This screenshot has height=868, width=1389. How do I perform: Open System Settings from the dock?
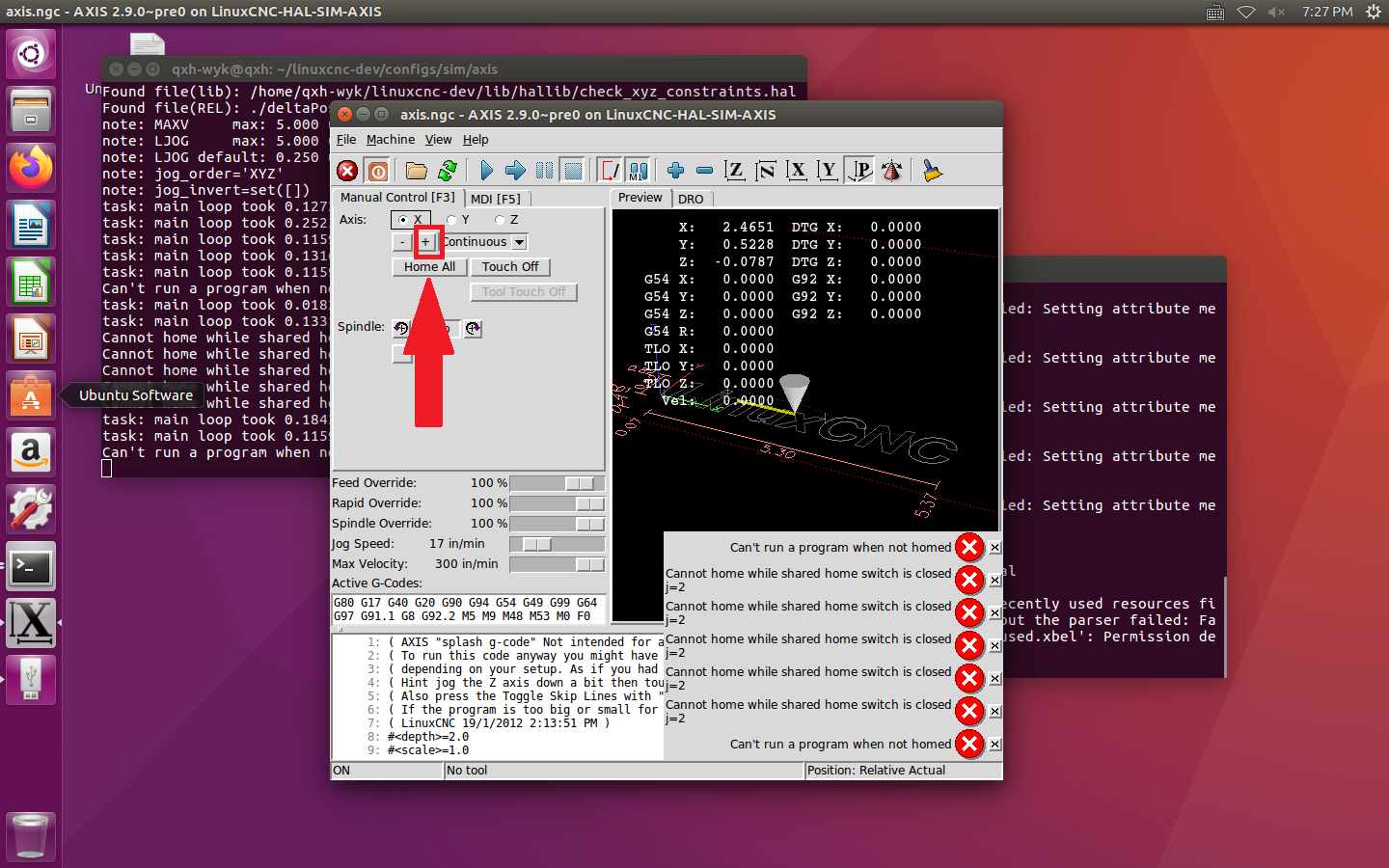coord(31,509)
